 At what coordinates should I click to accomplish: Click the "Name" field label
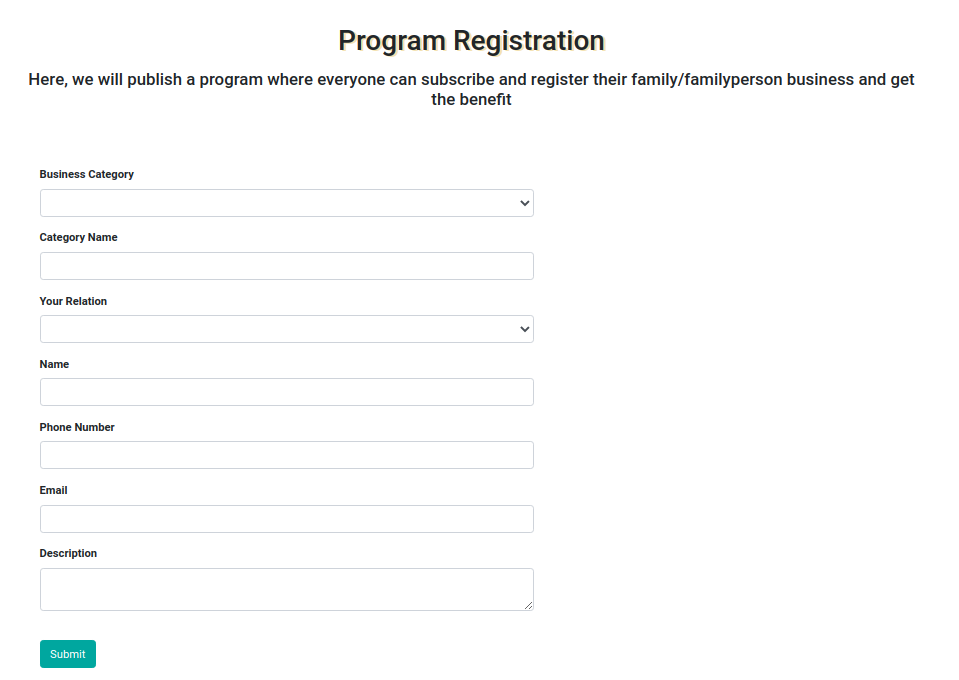coord(55,364)
